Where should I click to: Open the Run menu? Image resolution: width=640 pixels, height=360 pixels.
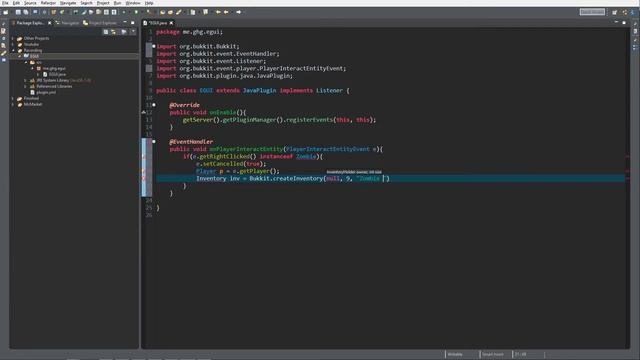118,3
